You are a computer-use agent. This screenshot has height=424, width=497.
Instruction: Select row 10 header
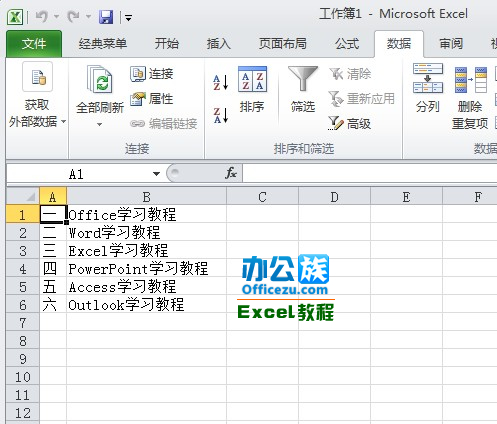tap(23, 377)
